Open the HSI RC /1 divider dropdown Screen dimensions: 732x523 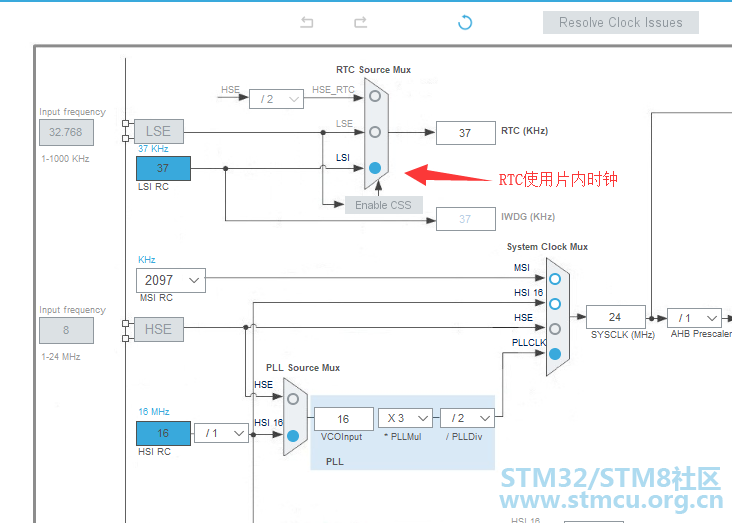221,433
